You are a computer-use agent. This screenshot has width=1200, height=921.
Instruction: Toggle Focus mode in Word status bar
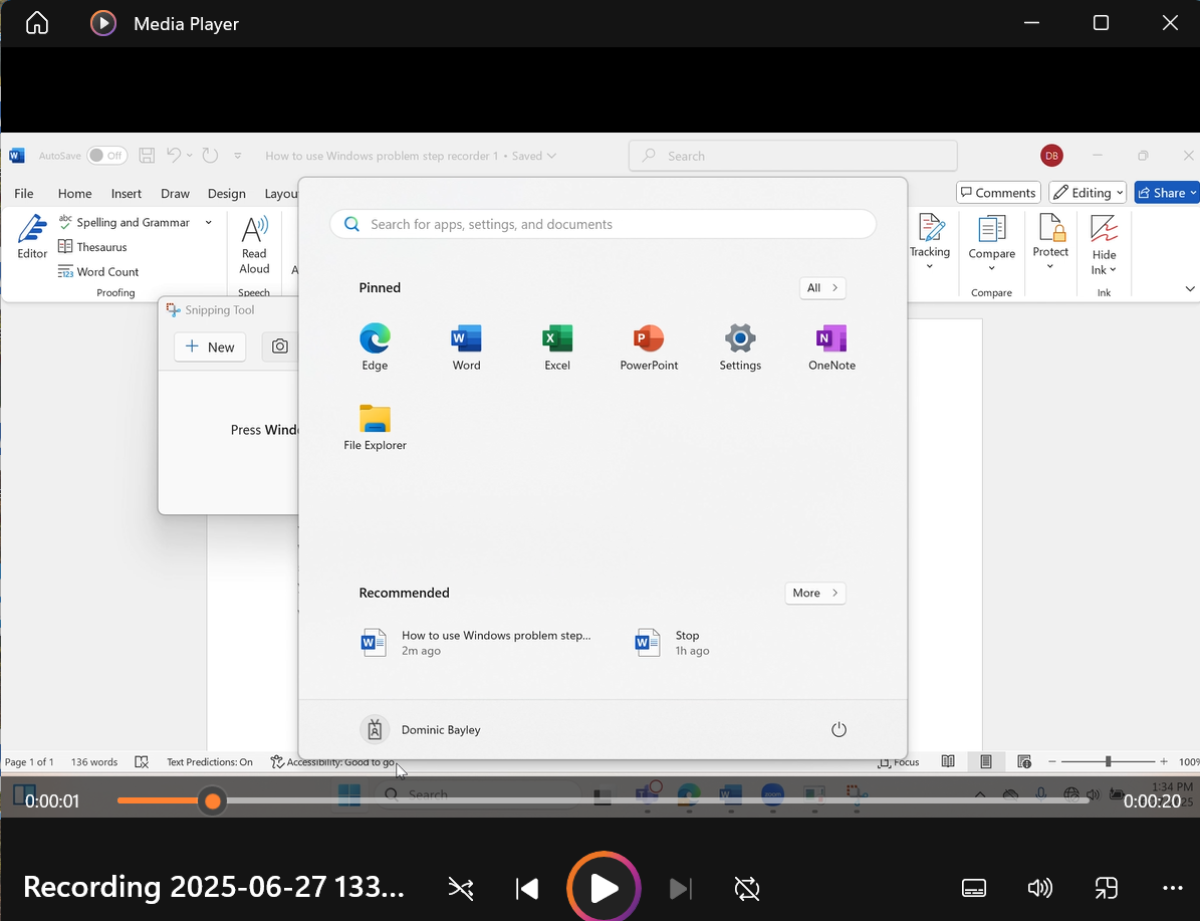tap(898, 762)
